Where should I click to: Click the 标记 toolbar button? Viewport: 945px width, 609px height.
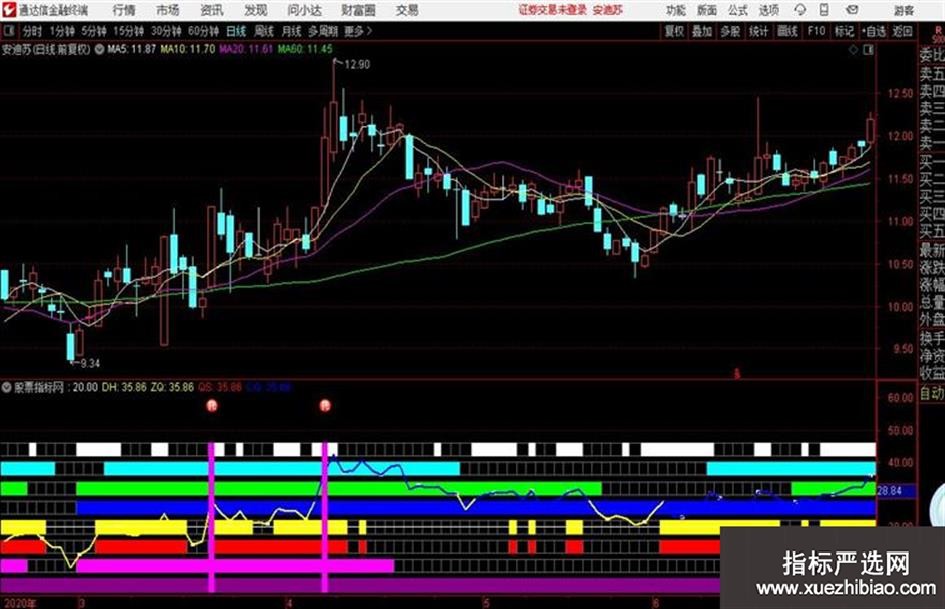844,31
